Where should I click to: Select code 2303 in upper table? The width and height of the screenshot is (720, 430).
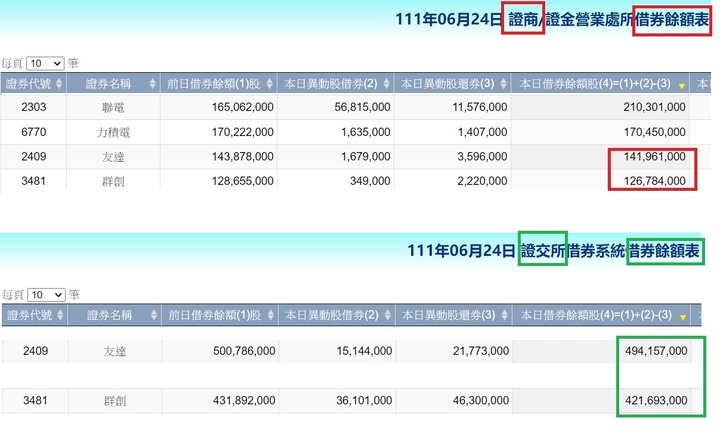click(x=34, y=107)
